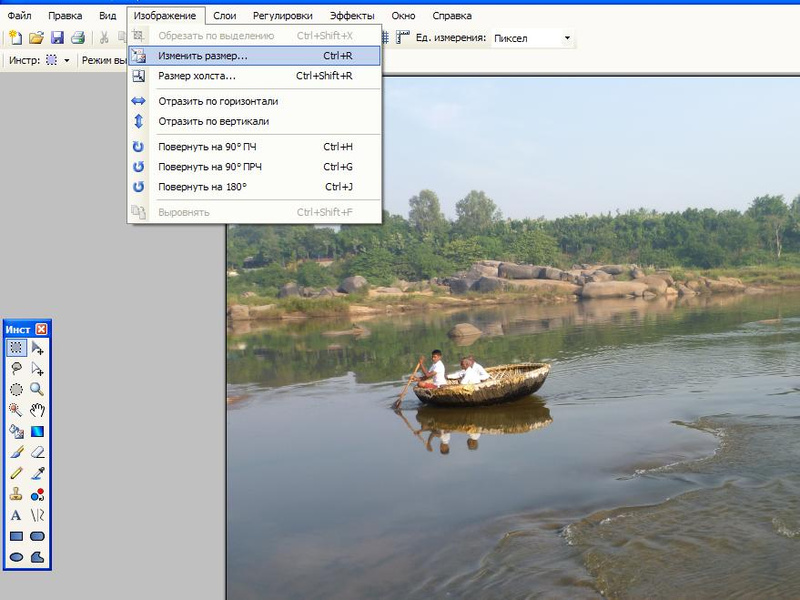
Task: Open the Эффекты menu
Action: coord(352,16)
